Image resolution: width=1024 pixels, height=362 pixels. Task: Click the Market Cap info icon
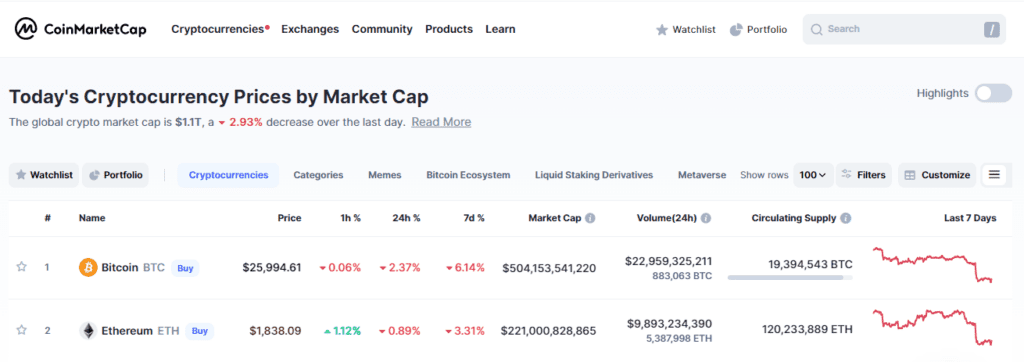pos(590,218)
